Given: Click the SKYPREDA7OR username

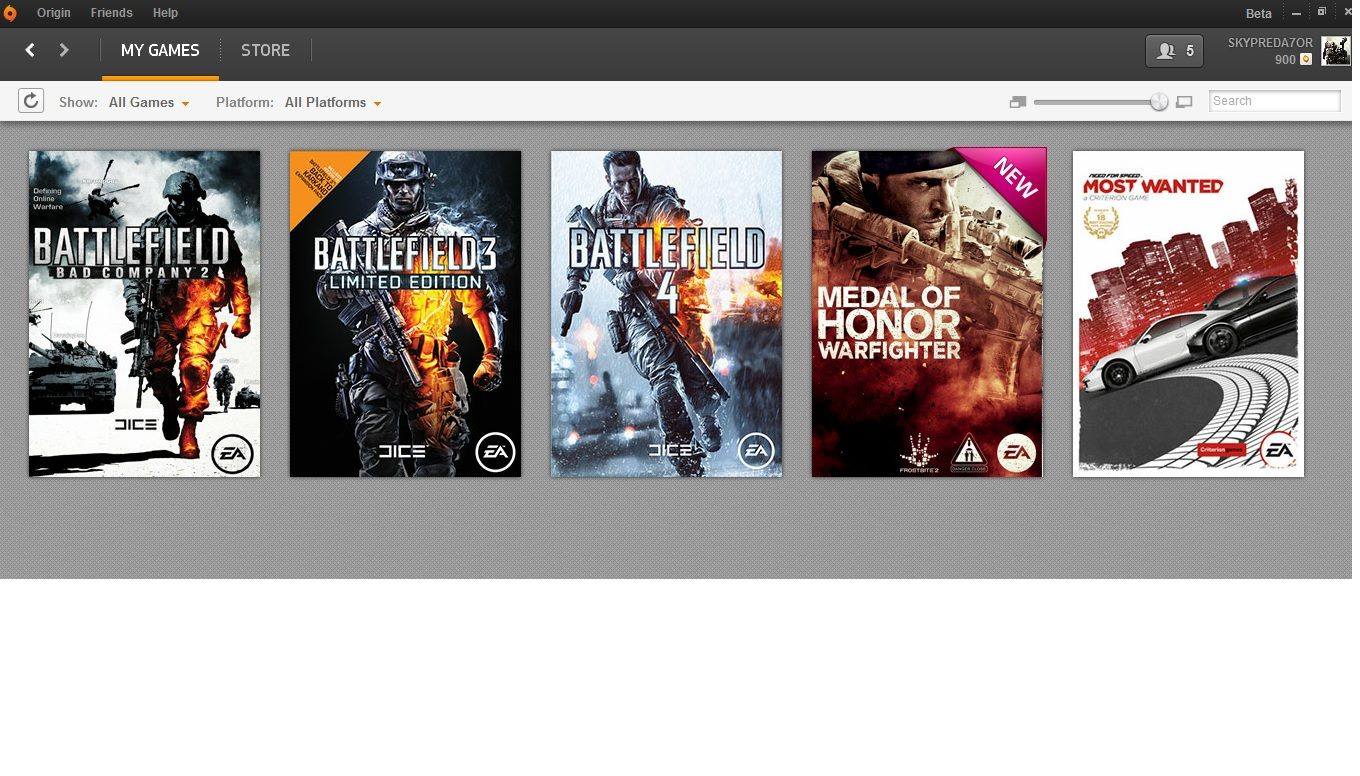Looking at the screenshot, I should pyautogui.click(x=1270, y=43).
